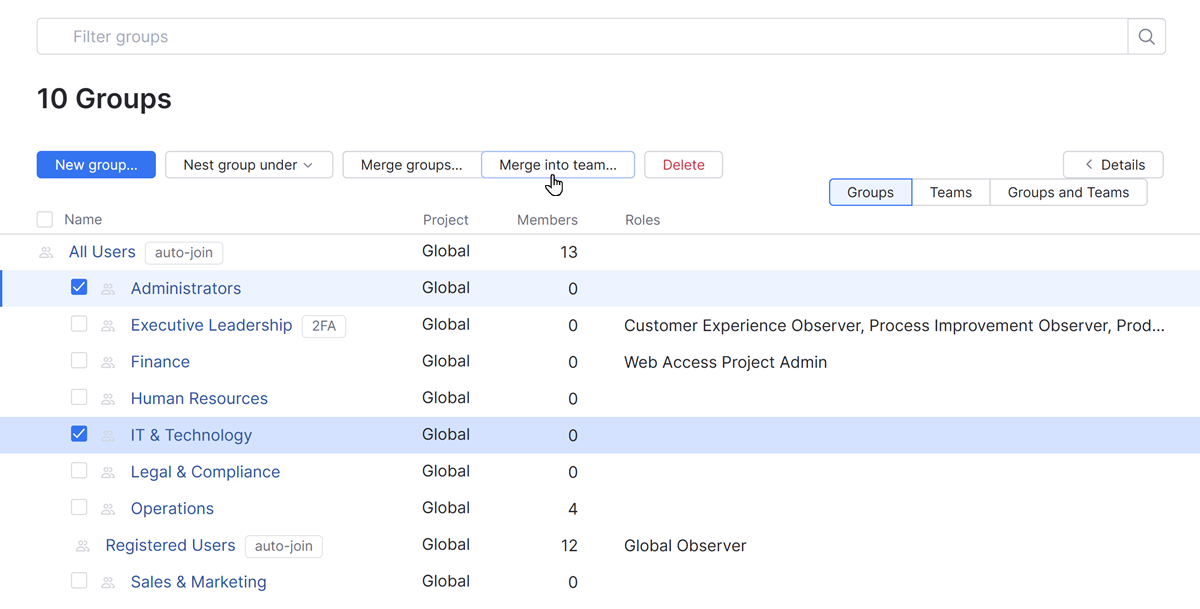The width and height of the screenshot is (1200, 609).
Task: Deselect the IT & Technology checkbox
Action: 79,434
